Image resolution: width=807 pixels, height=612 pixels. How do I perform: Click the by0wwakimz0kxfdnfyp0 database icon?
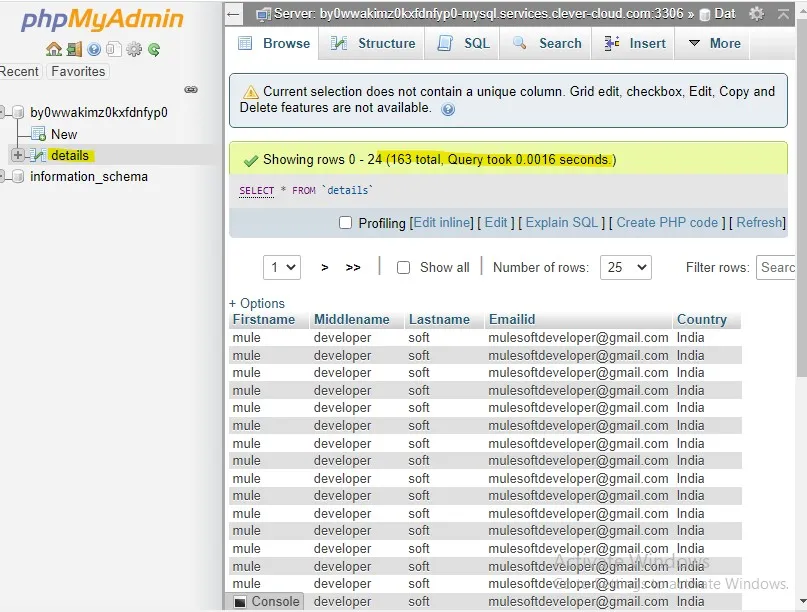coord(18,112)
